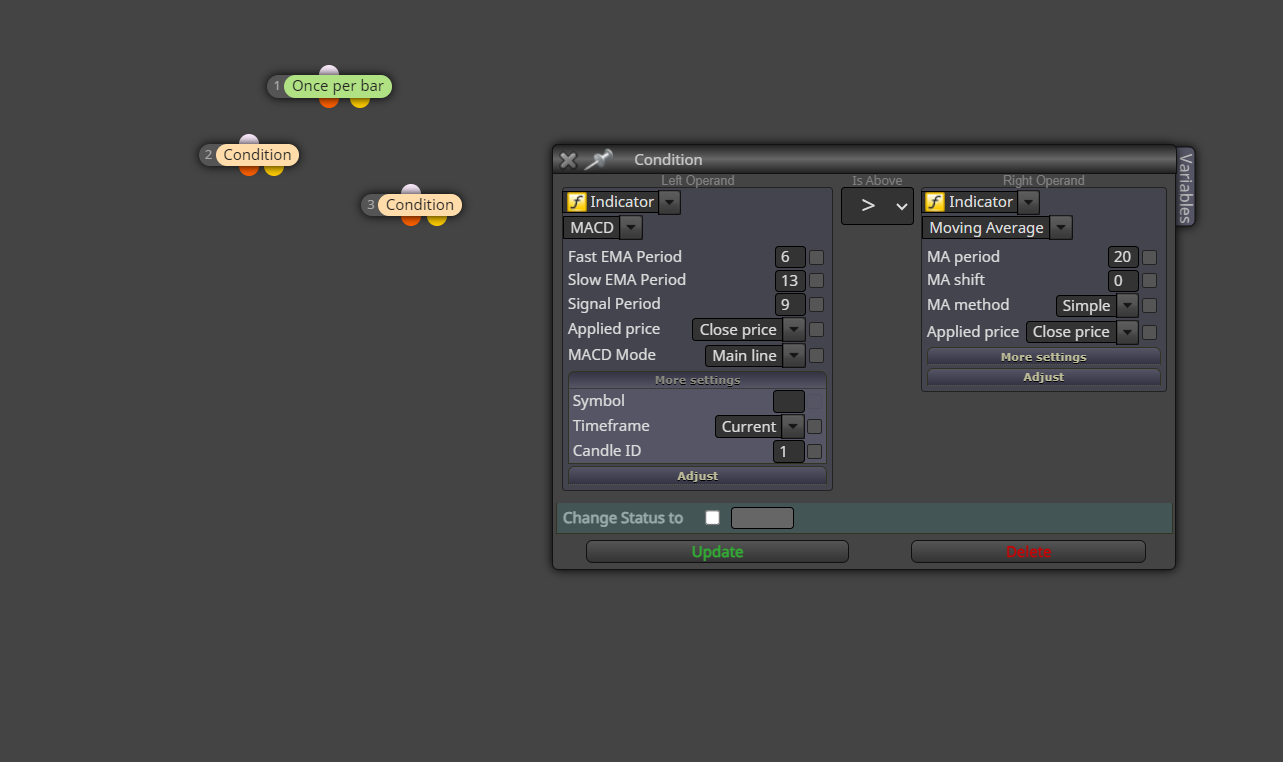Open the Is Above comparison operator dropdown
The width and height of the screenshot is (1283, 762).
(877, 206)
